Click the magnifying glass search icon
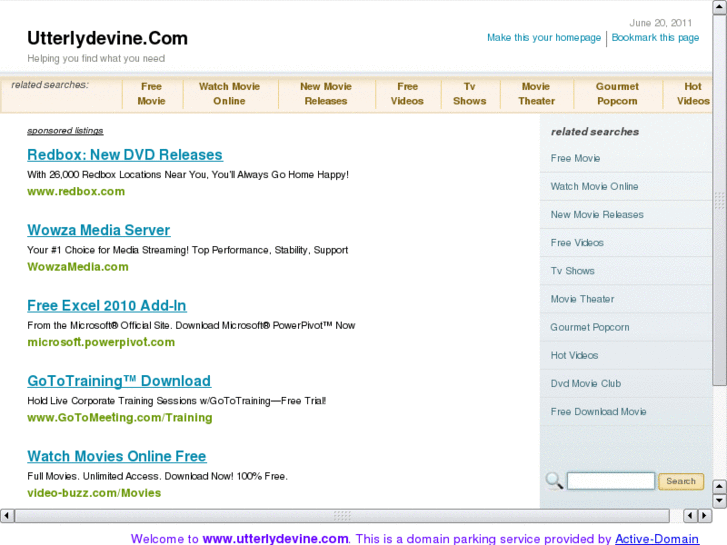The image size is (727, 545). tap(554, 481)
